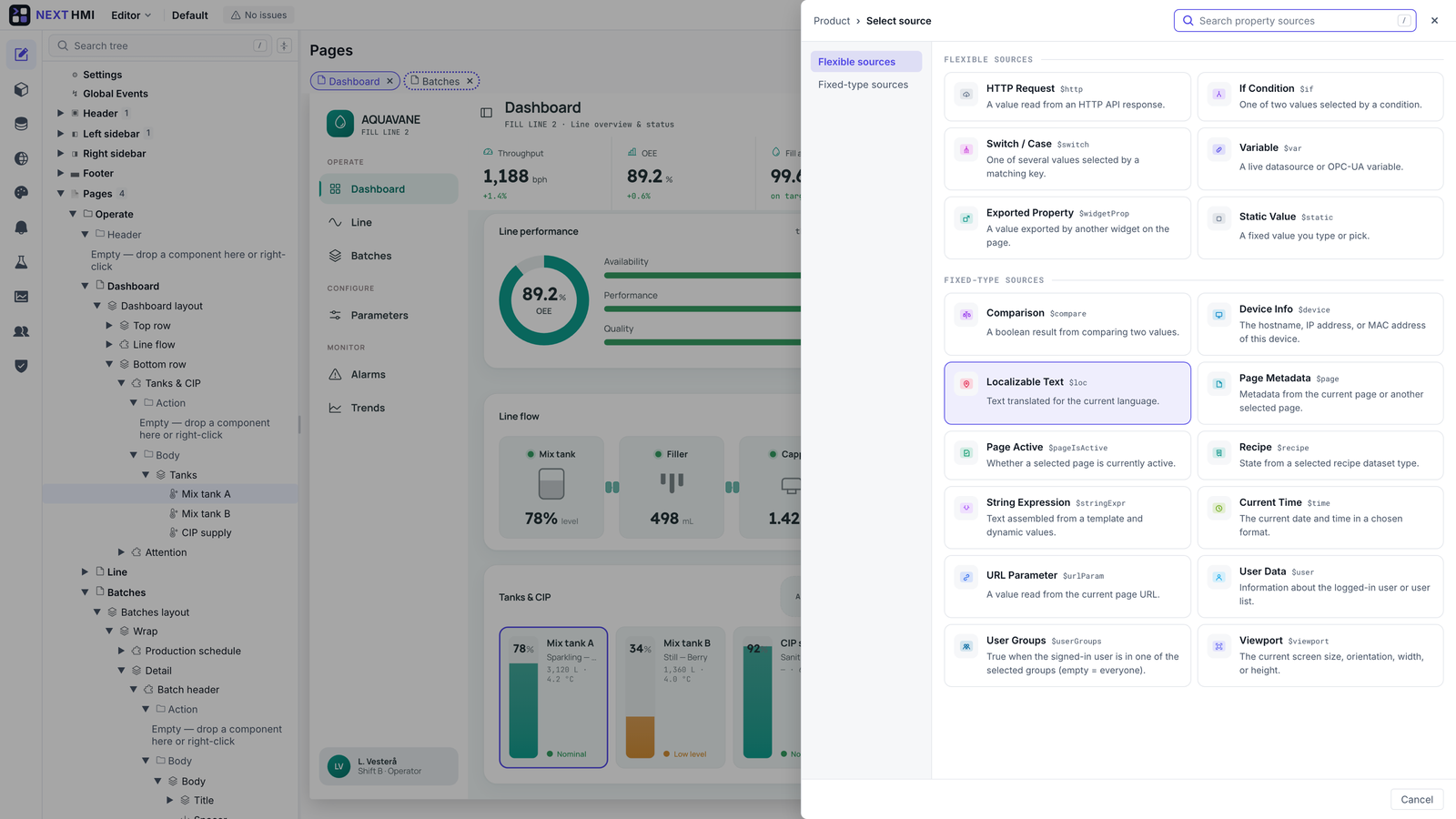
Task: Click the Viewport source icon
Action: (1218, 646)
